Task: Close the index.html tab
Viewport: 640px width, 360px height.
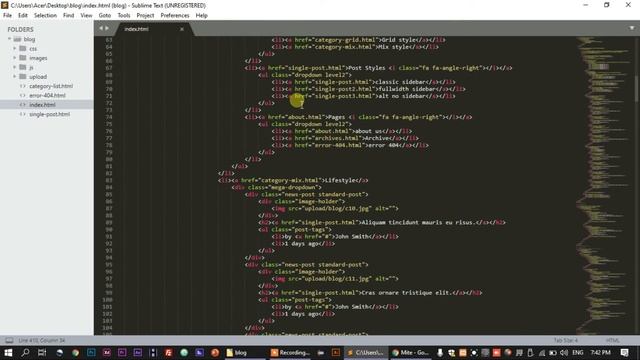Action: pyautogui.click(x=182, y=29)
